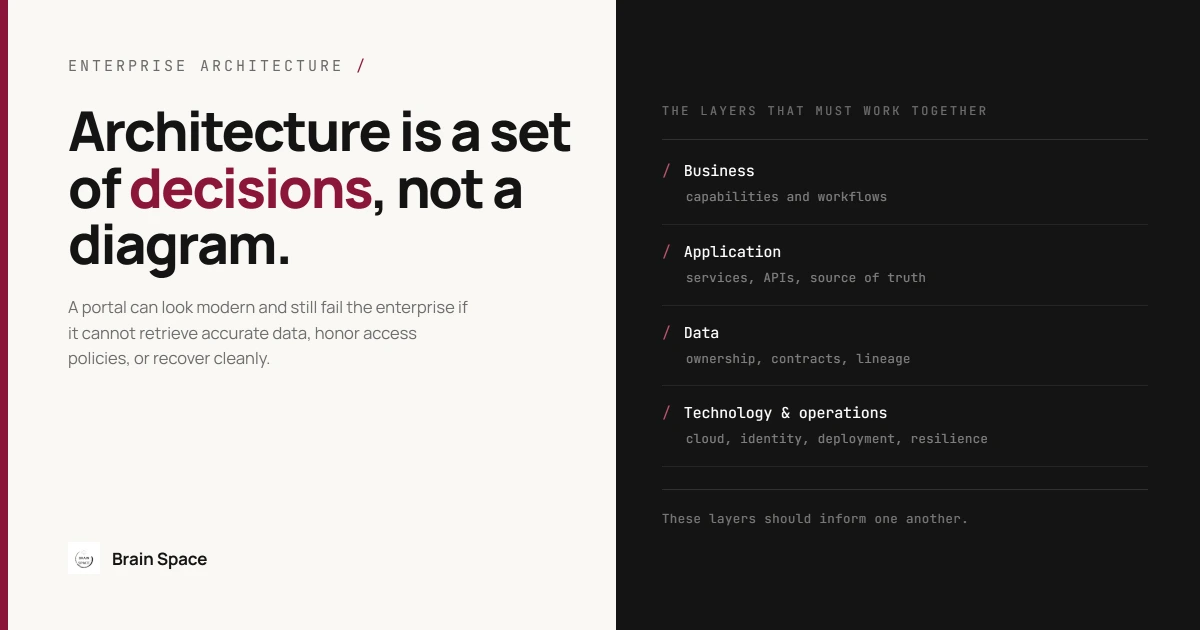Click the slash beside Technology & operations
Viewport: 1200px width, 630px height.
pyautogui.click(x=667, y=413)
